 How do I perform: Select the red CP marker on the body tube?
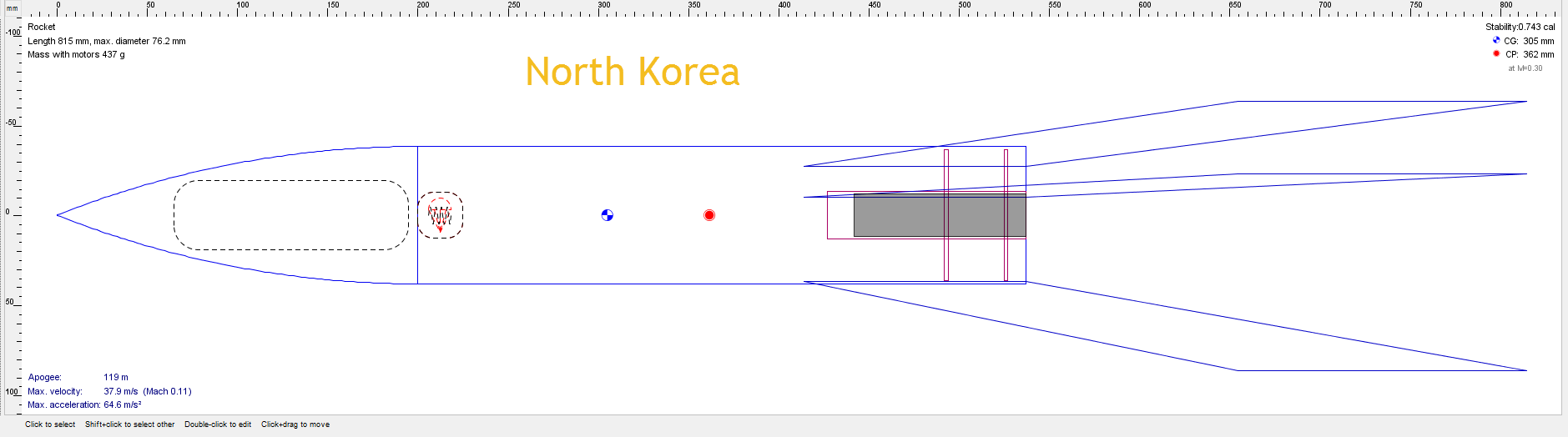pyautogui.click(x=709, y=215)
